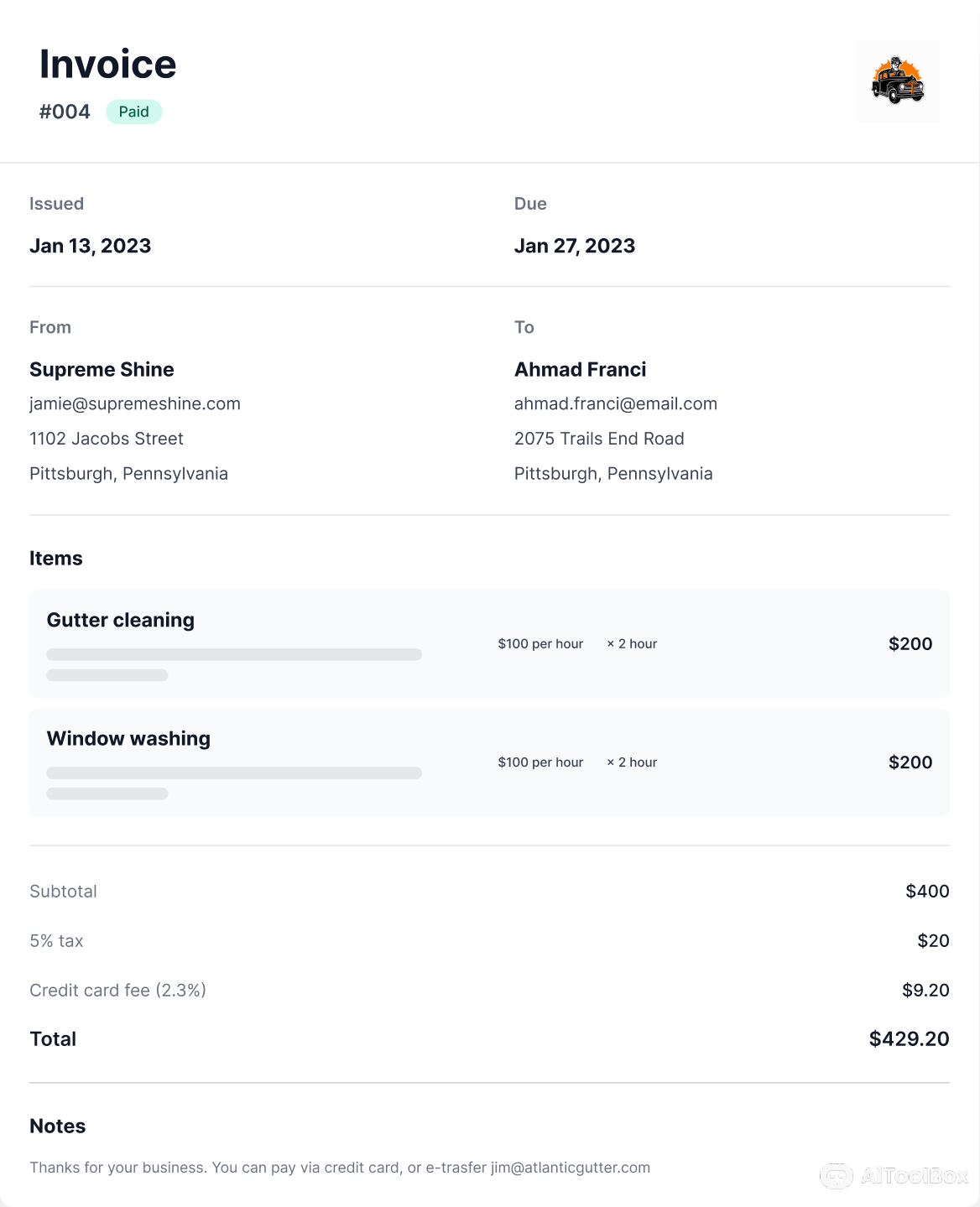Click the Total amount $429.20

tap(909, 1038)
